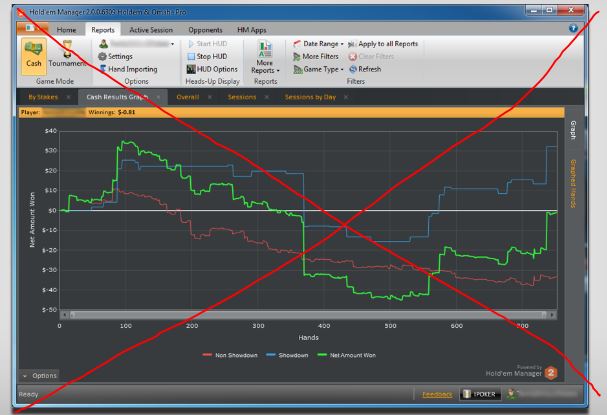Toggle Net Amount Won legend series
The image size is (607, 415).
[x=346, y=355]
